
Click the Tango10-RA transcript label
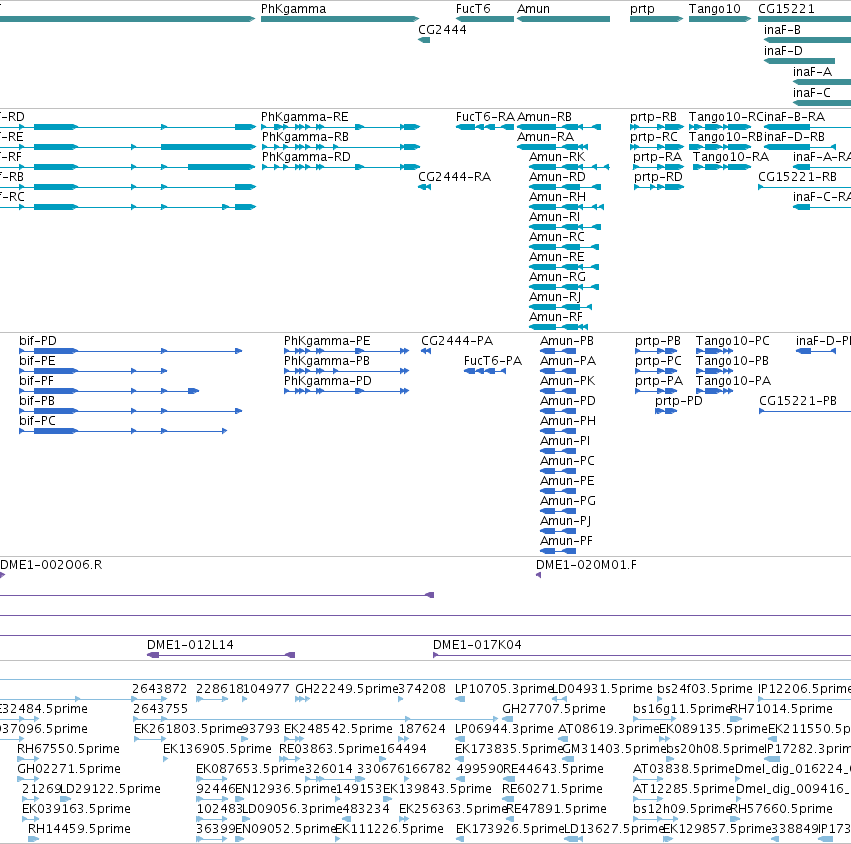[731, 157]
